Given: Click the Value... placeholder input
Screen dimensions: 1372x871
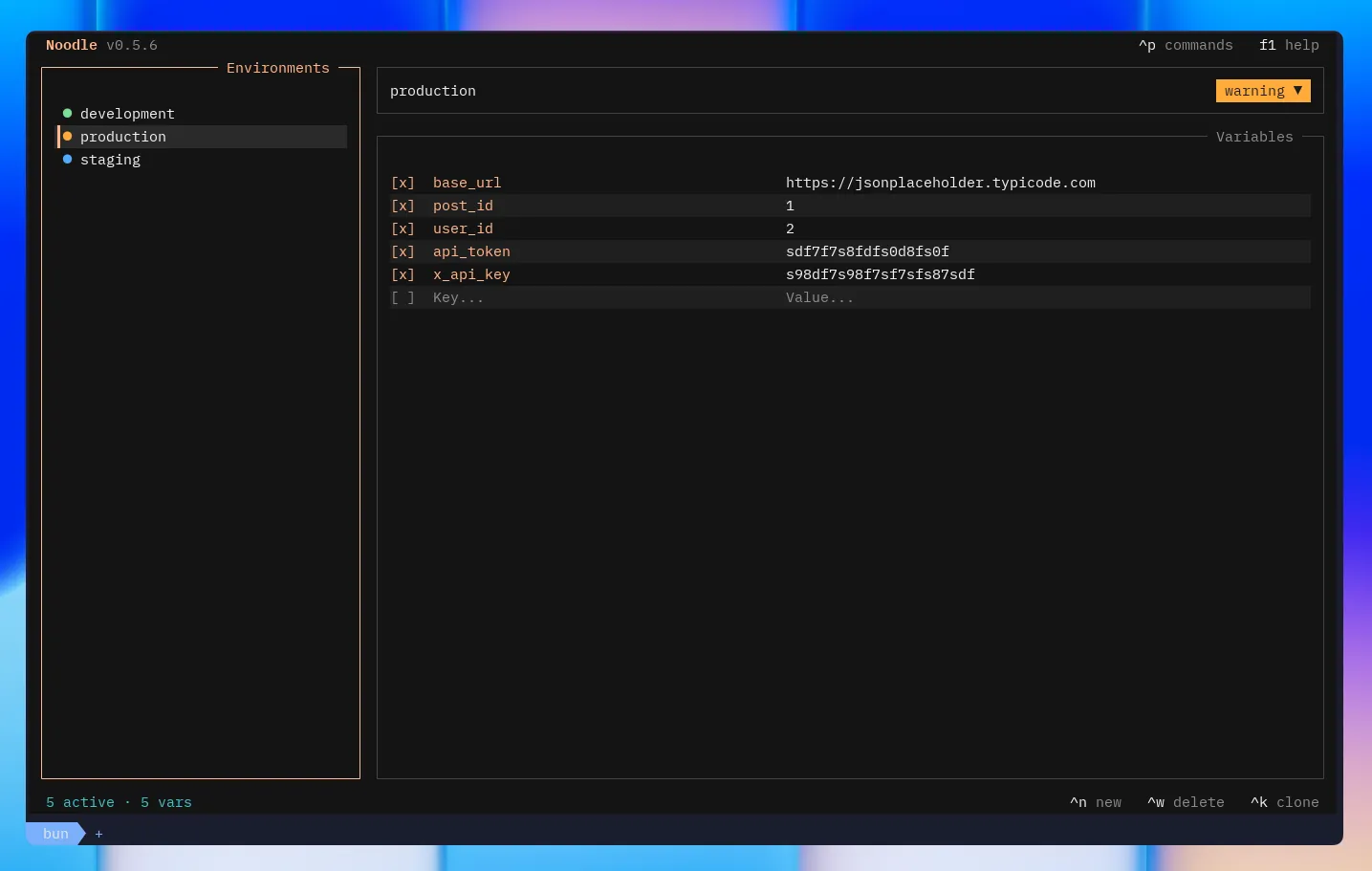Looking at the screenshot, I should pos(820,297).
